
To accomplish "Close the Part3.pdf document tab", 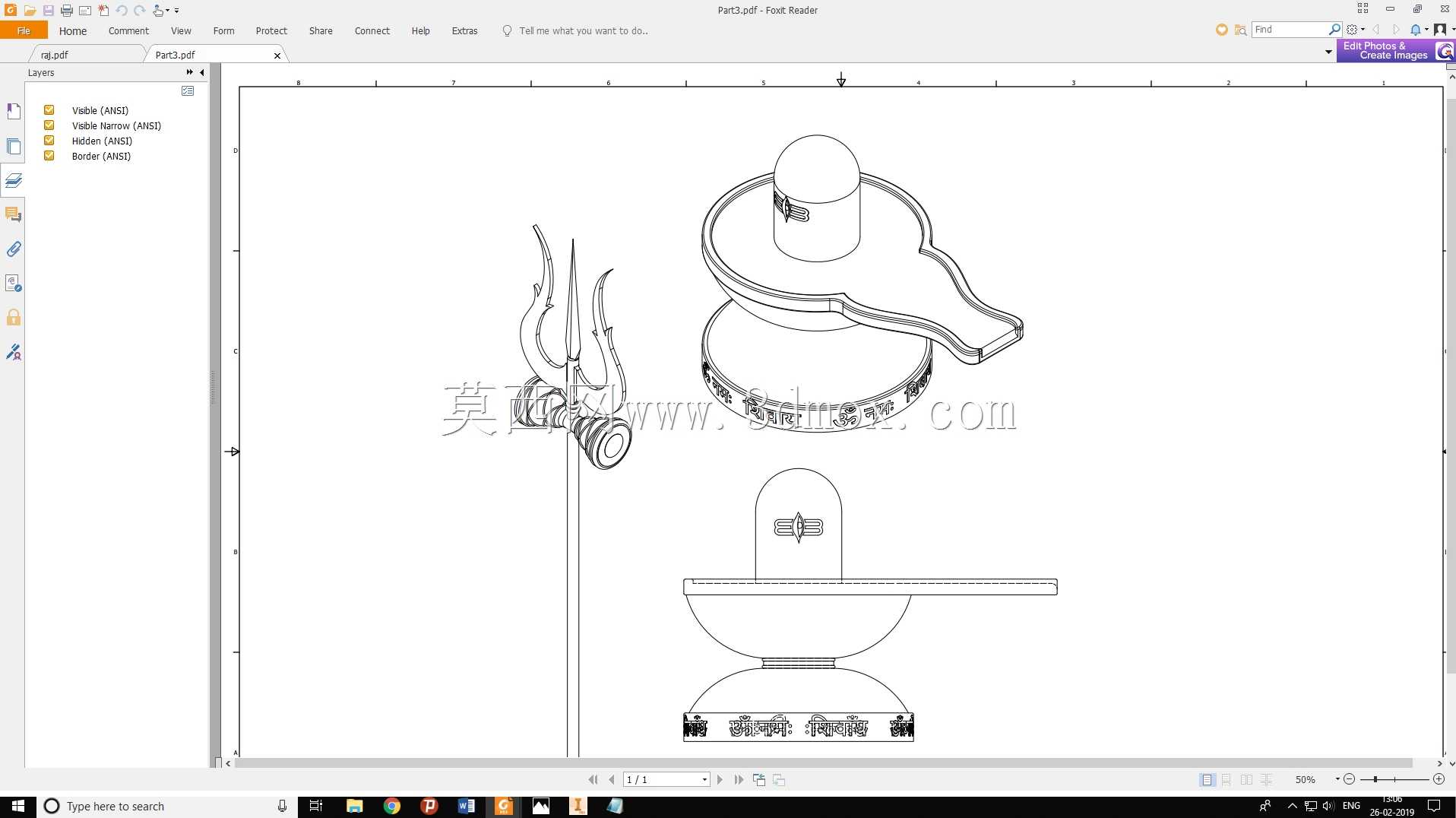I will (x=277, y=55).
